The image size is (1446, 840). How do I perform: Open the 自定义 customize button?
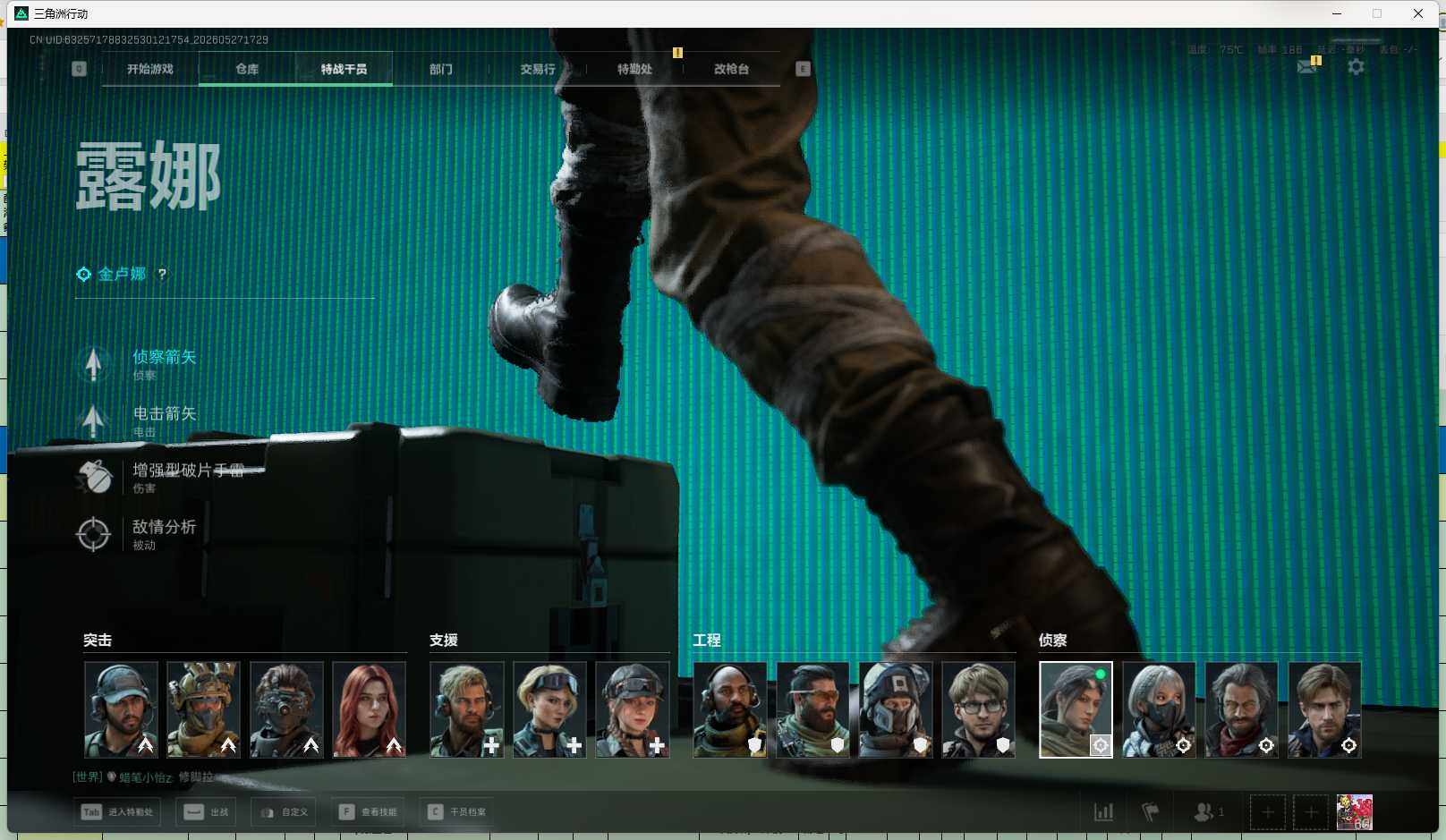(284, 812)
